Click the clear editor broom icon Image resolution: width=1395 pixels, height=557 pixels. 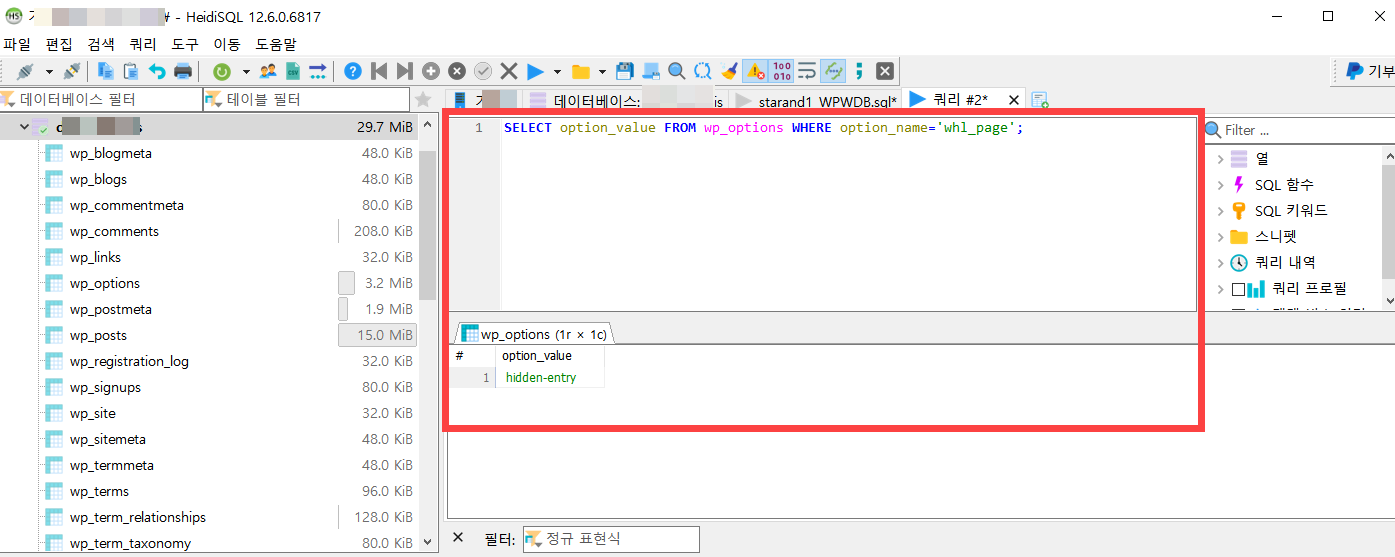[729, 71]
